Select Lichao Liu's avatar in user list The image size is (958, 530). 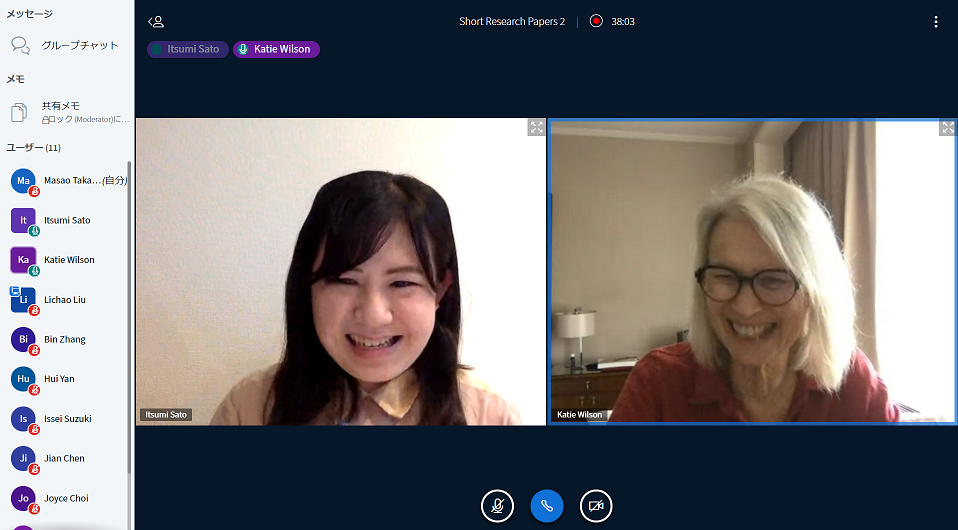[x=23, y=299]
